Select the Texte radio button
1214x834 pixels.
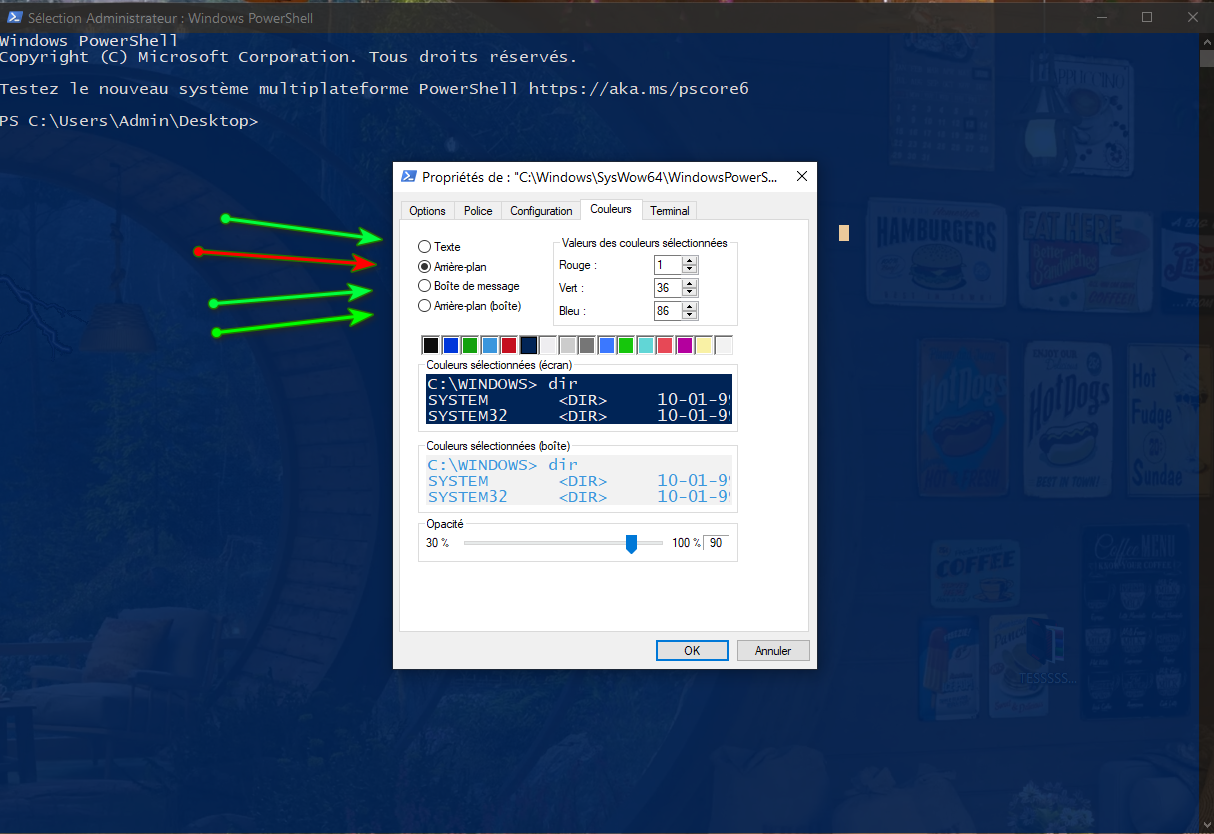click(x=425, y=247)
